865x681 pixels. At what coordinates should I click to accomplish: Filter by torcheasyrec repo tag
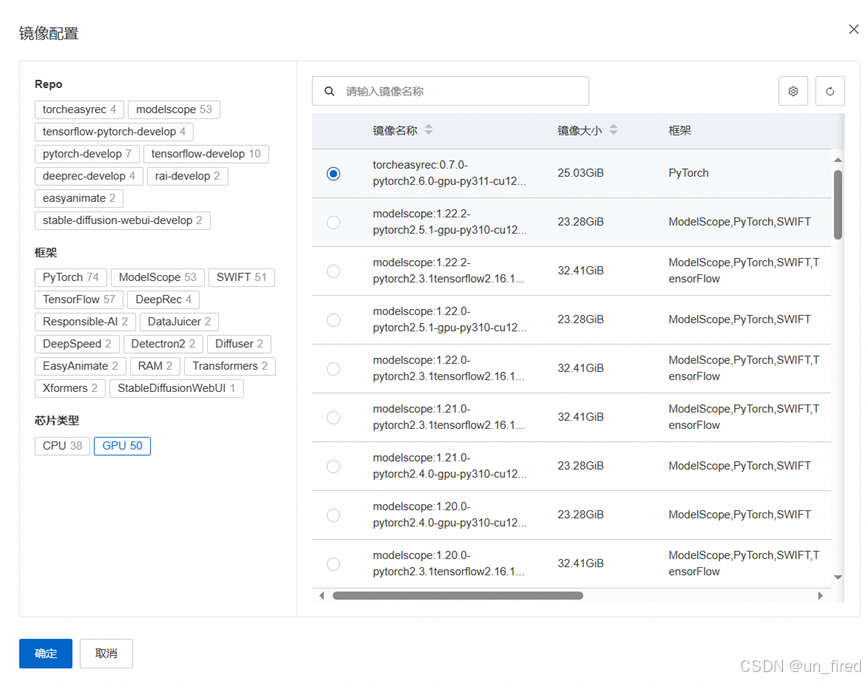point(79,109)
